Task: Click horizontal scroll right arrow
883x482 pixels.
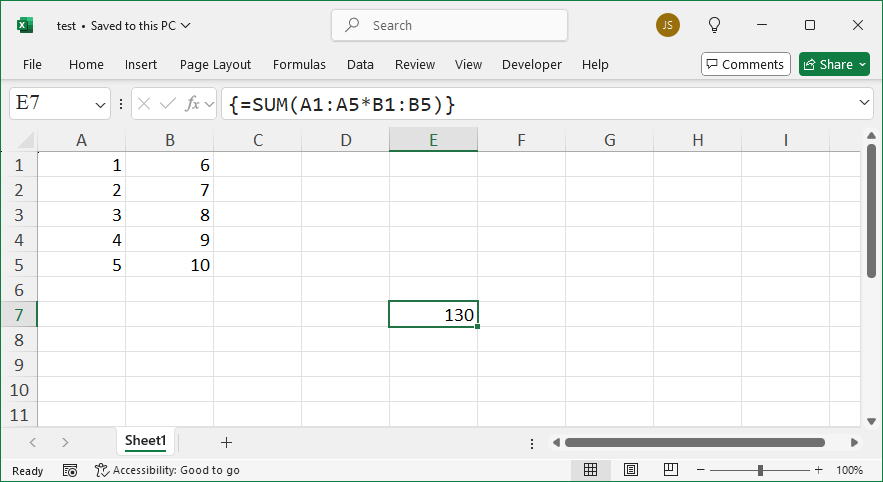Action: 854,443
